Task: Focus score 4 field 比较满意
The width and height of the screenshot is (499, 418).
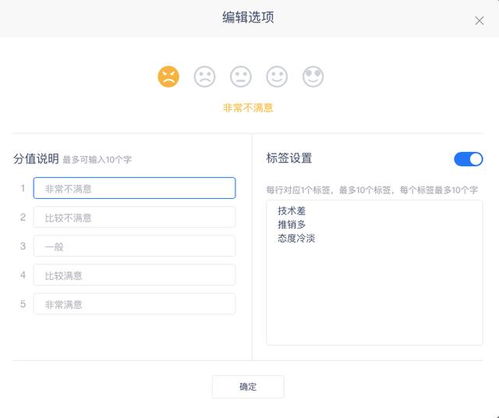Action: pyautogui.click(x=134, y=275)
